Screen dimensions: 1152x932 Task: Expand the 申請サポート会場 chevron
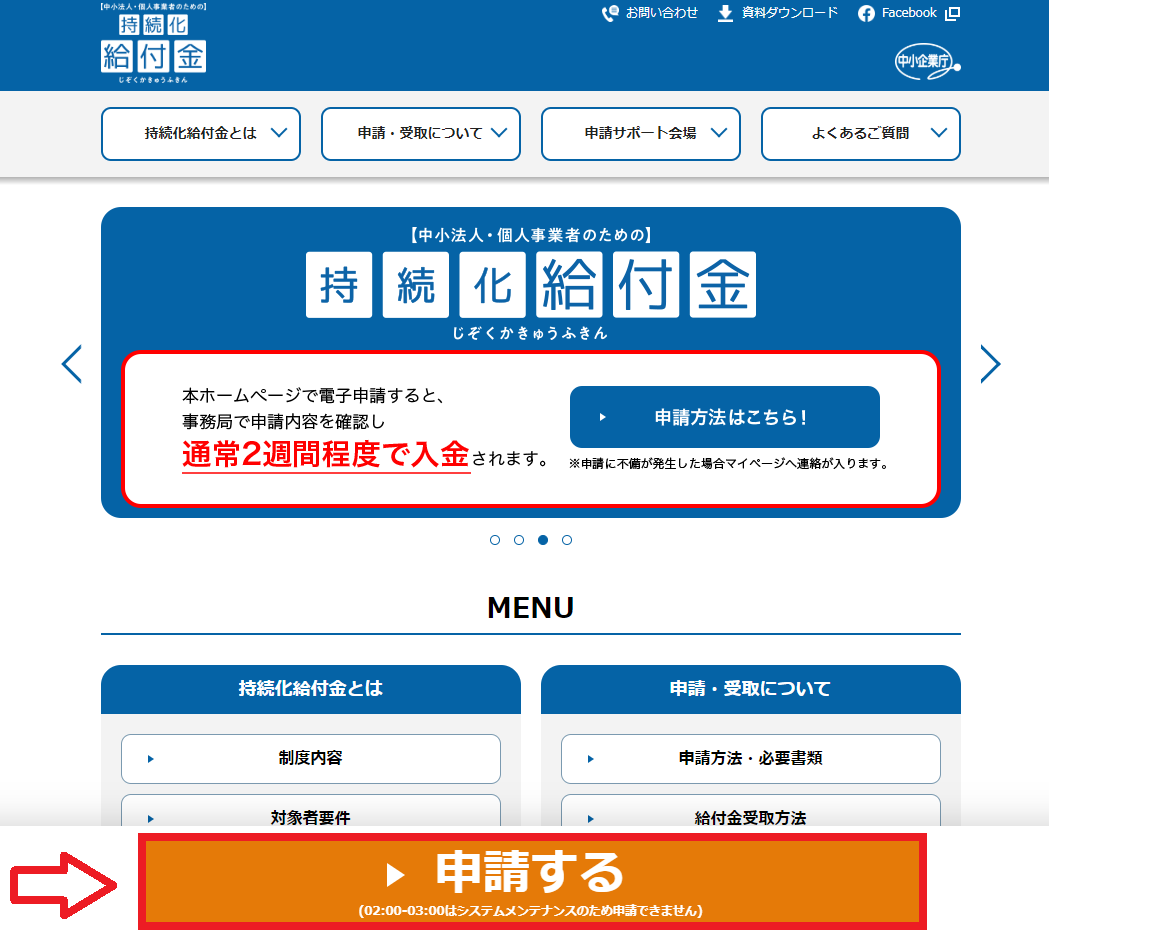(x=719, y=133)
